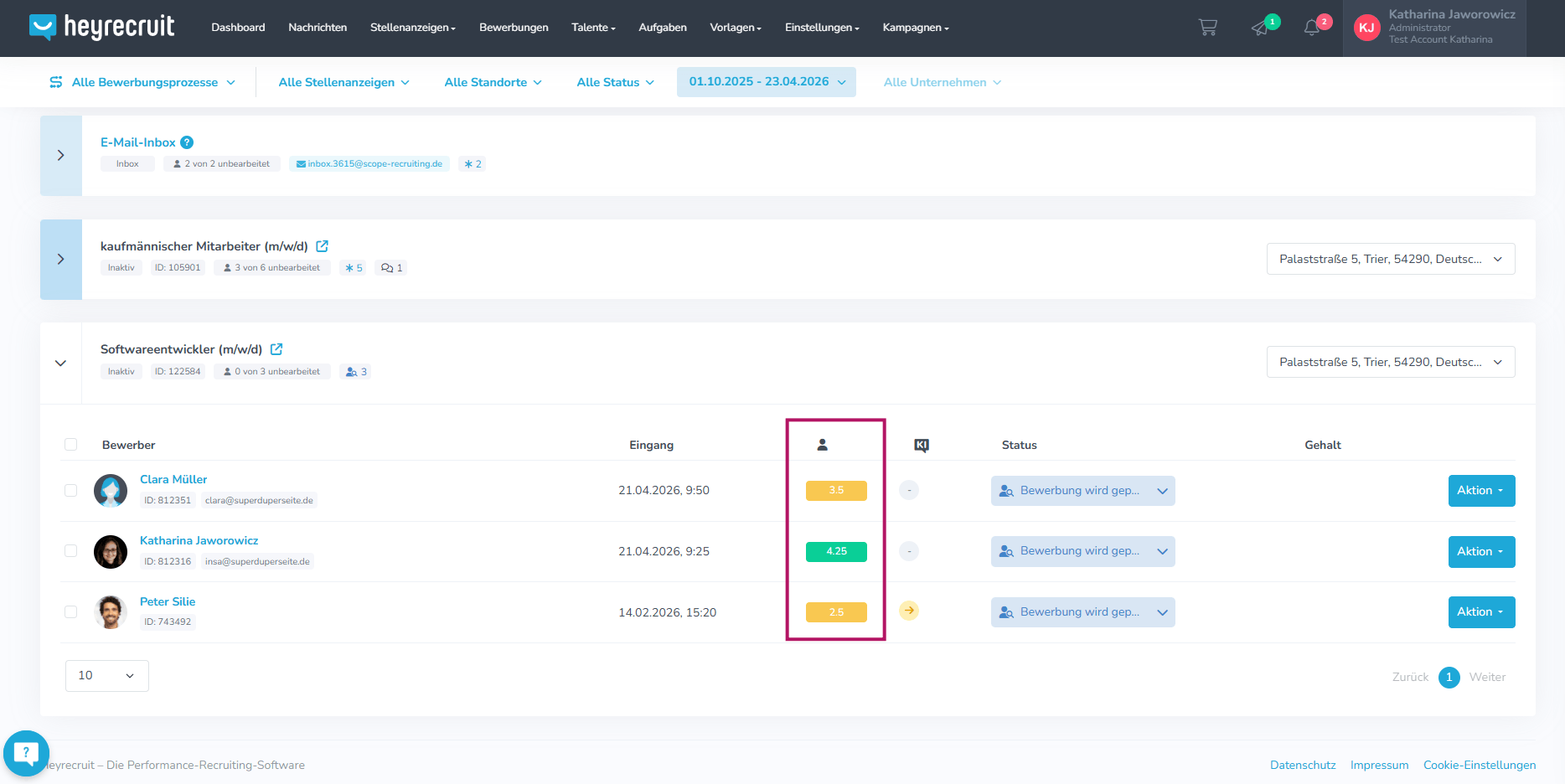
Task: Open the Bewerbungen menu item
Action: point(514,28)
